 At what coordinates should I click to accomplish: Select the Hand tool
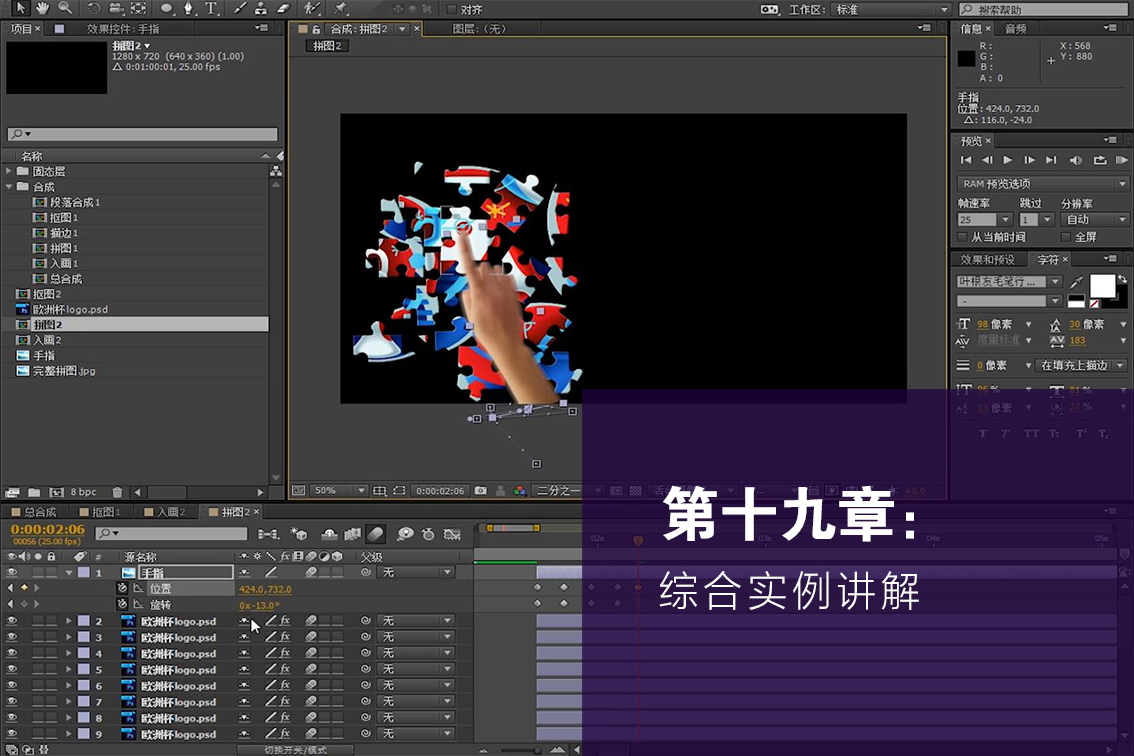click(x=43, y=8)
